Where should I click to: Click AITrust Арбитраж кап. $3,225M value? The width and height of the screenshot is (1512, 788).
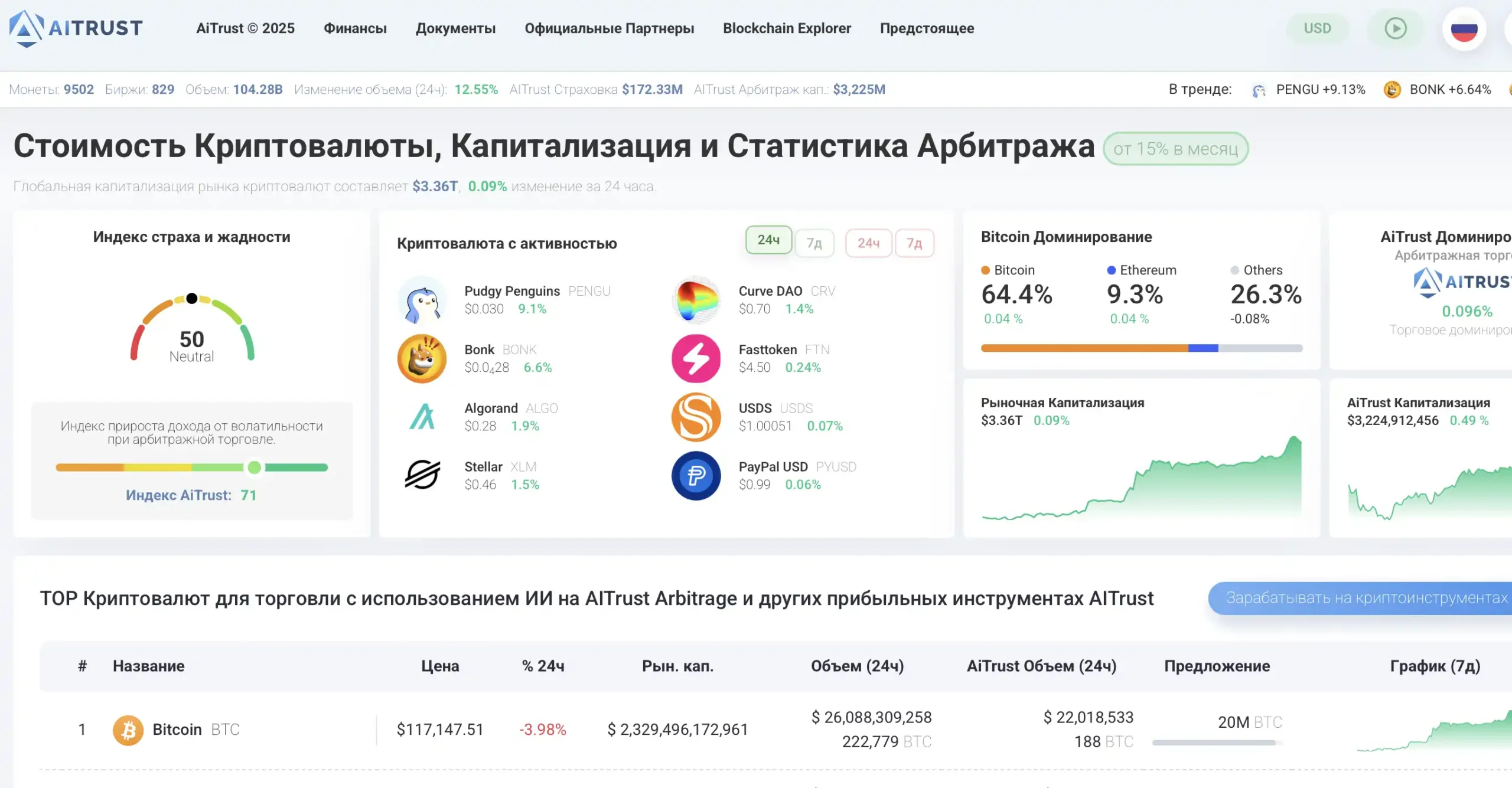859,90
